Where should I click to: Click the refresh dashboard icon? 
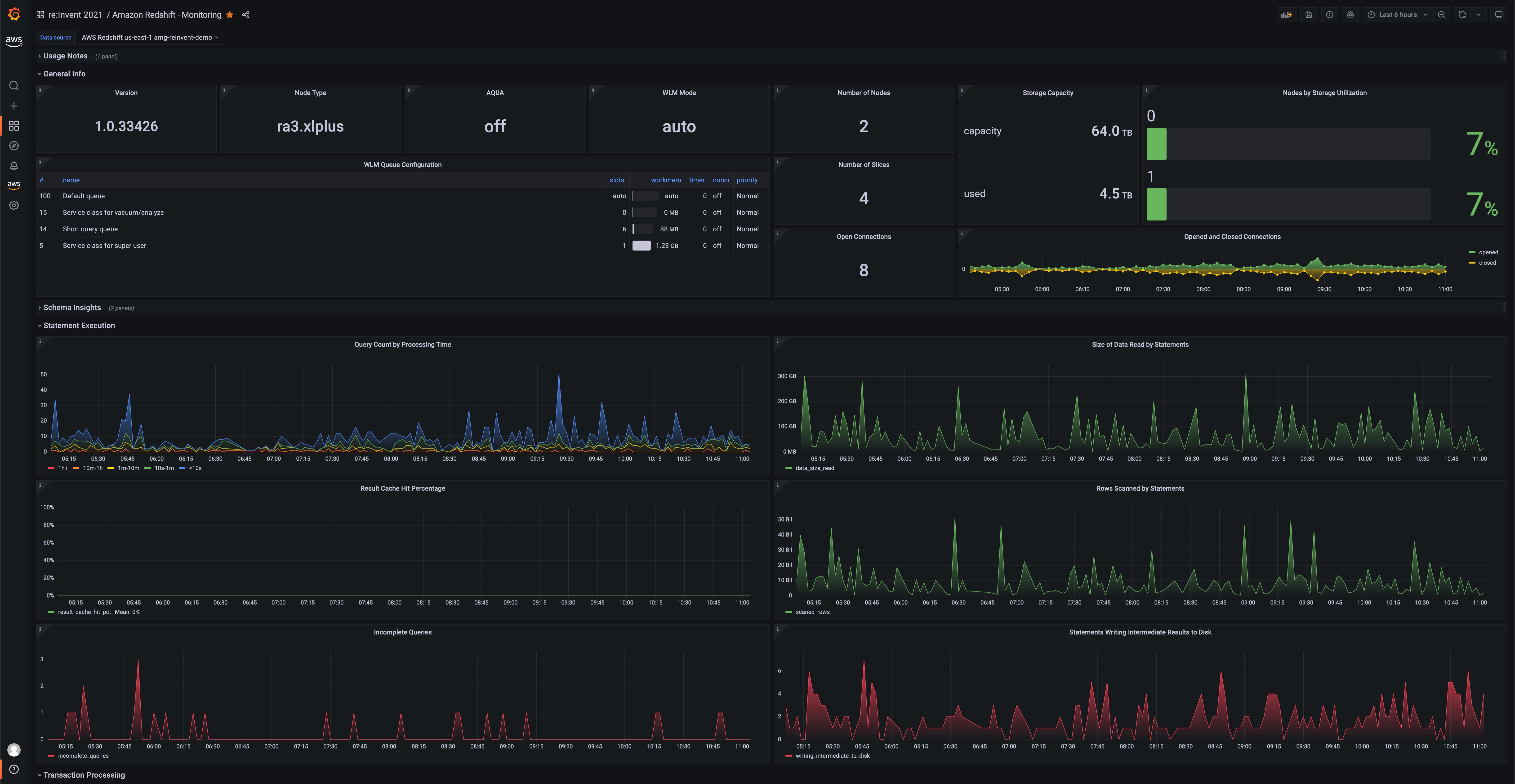[x=1462, y=15]
